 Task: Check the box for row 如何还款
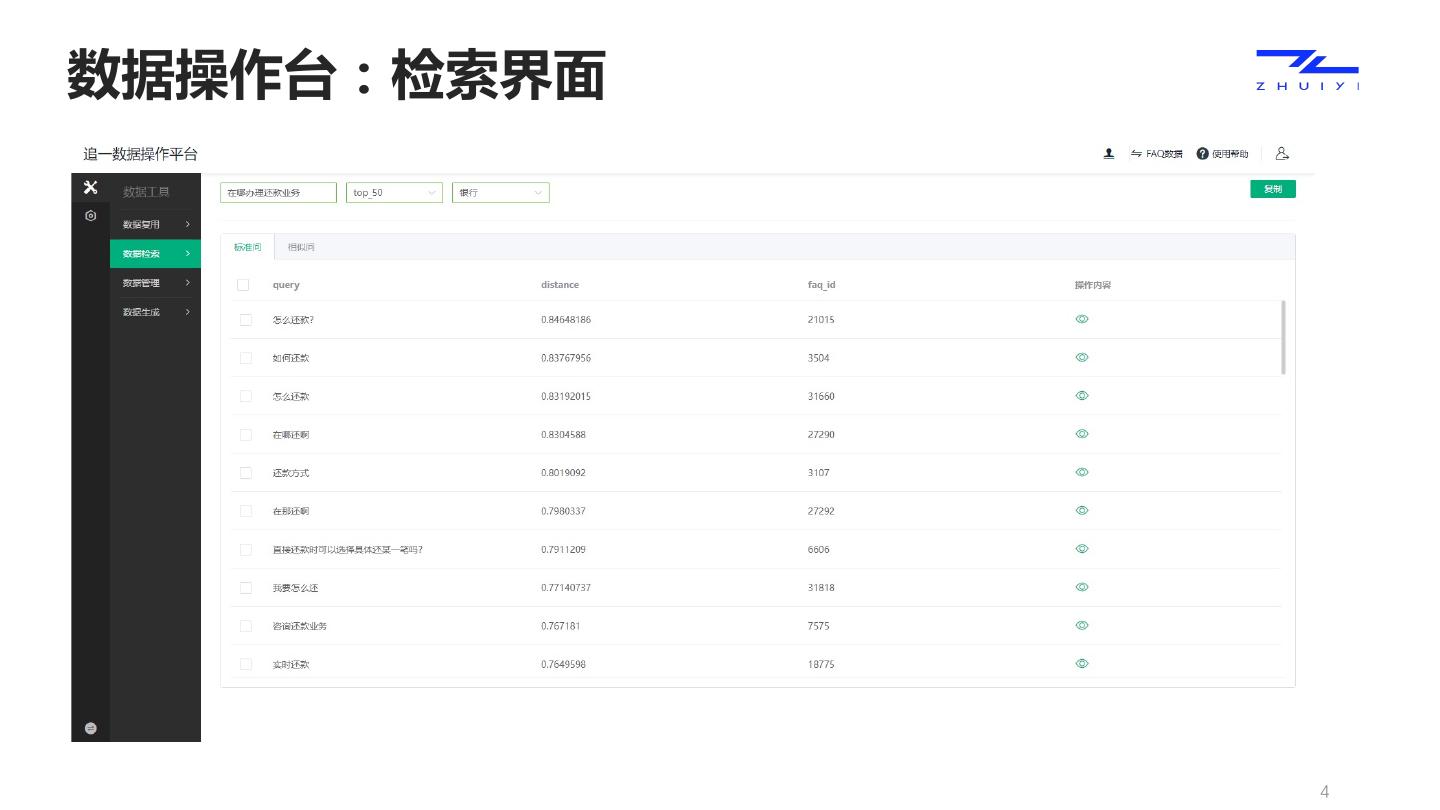(246, 358)
